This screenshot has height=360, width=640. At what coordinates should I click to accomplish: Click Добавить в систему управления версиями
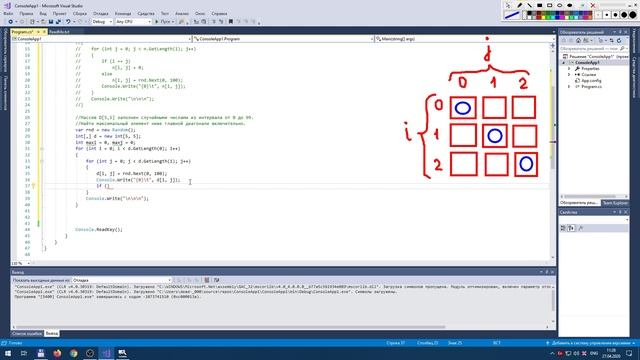tap(591, 343)
